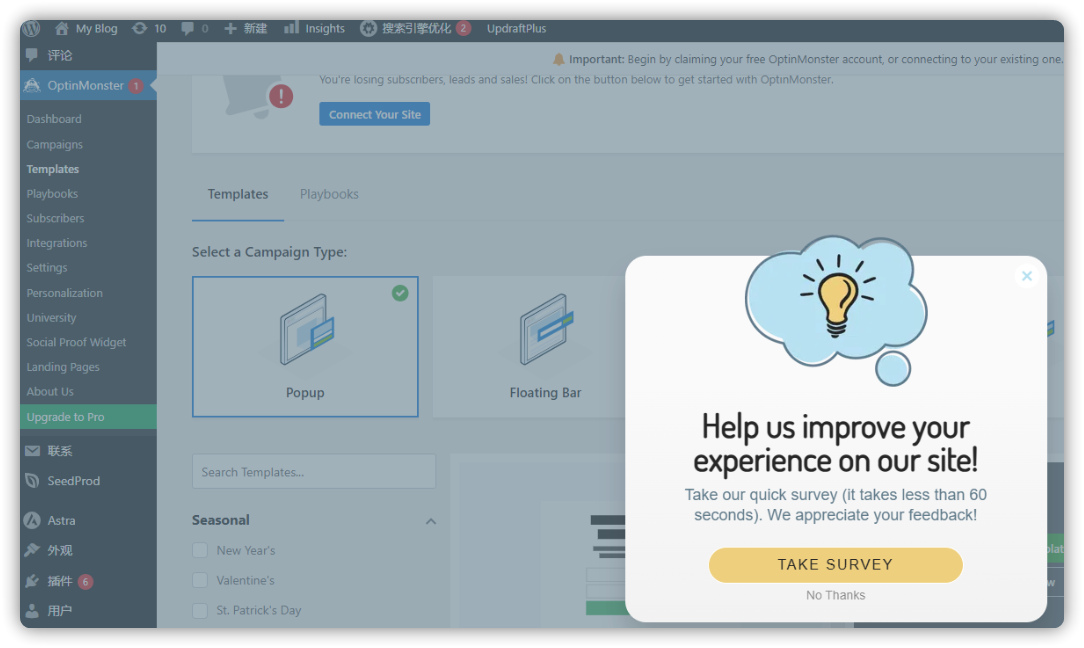Switch to the Playbooks tab

coord(329,194)
